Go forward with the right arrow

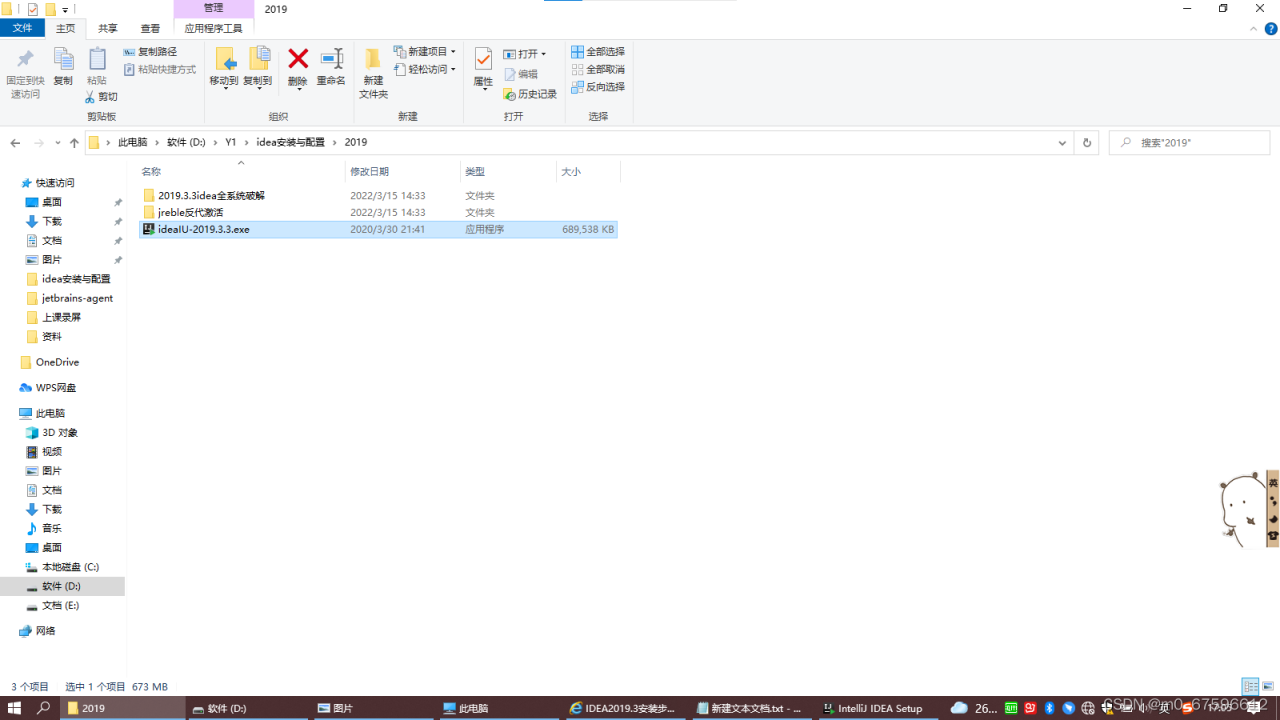click(x=39, y=143)
